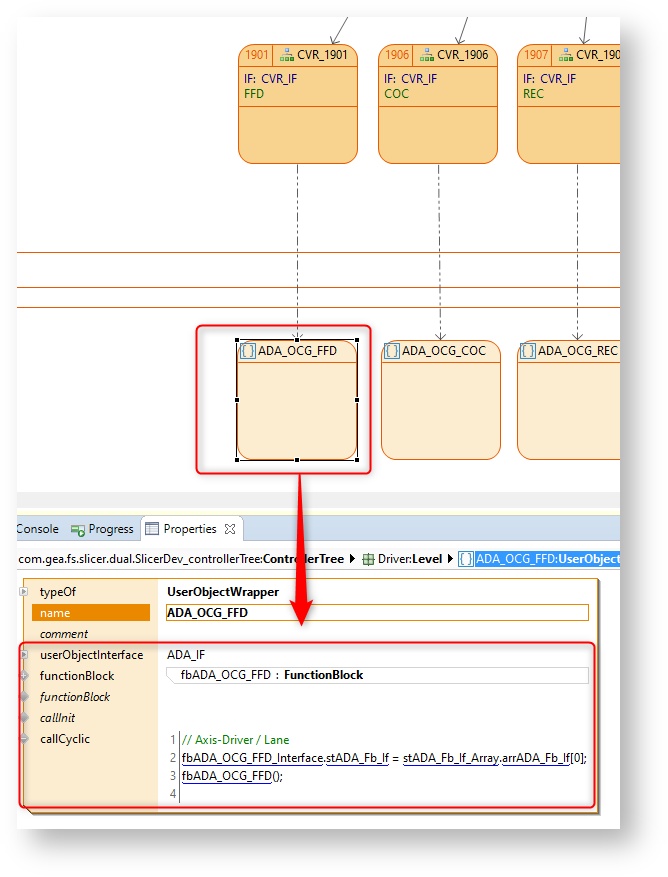Click the braces icon on ADA_OCG_FFD block
The width and height of the screenshot is (668, 877).
click(248, 351)
